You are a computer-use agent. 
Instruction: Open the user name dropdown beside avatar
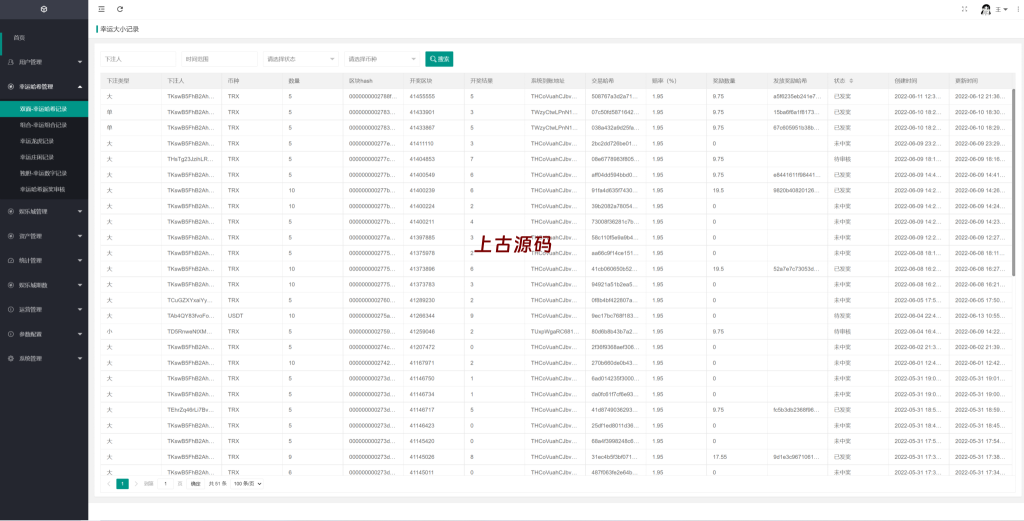point(1001,10)
